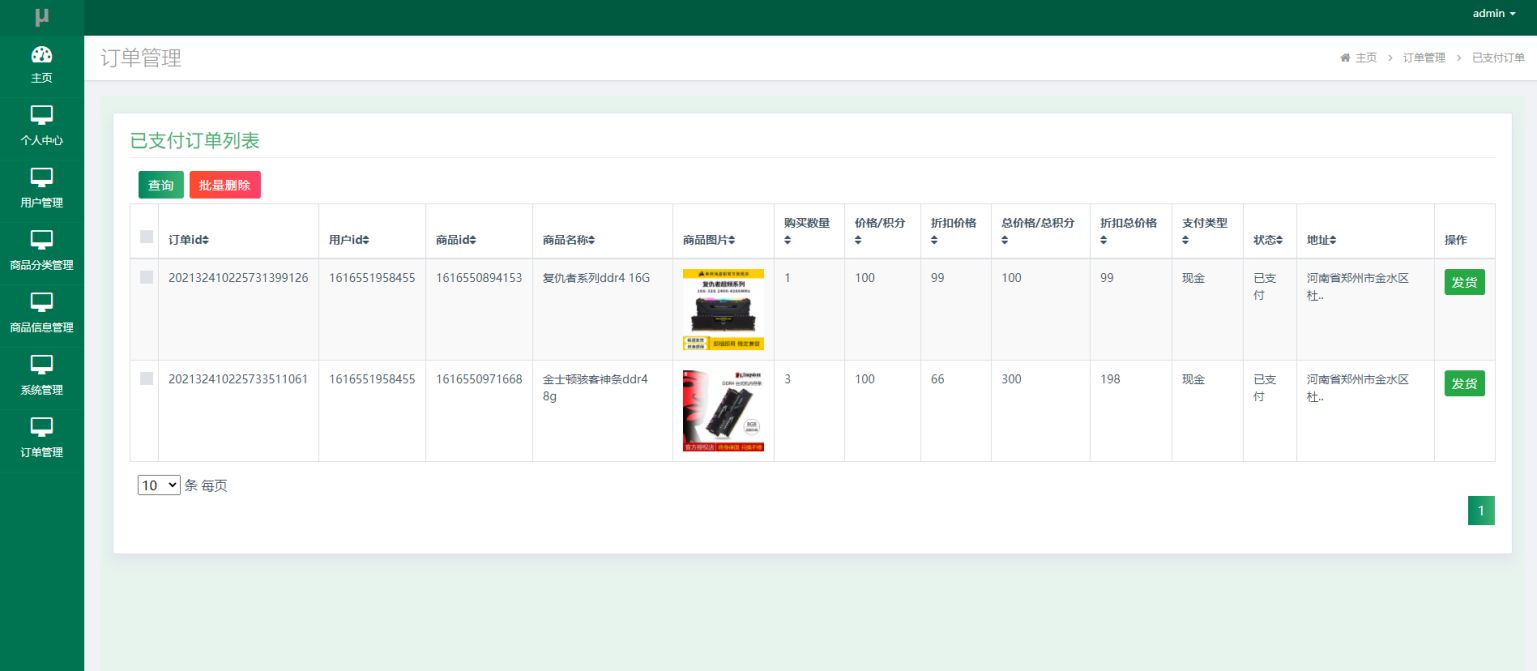Click the μ logo in top-left corner
The width and height of the screenshot is (1537, 671).
[x=41, y=17]
